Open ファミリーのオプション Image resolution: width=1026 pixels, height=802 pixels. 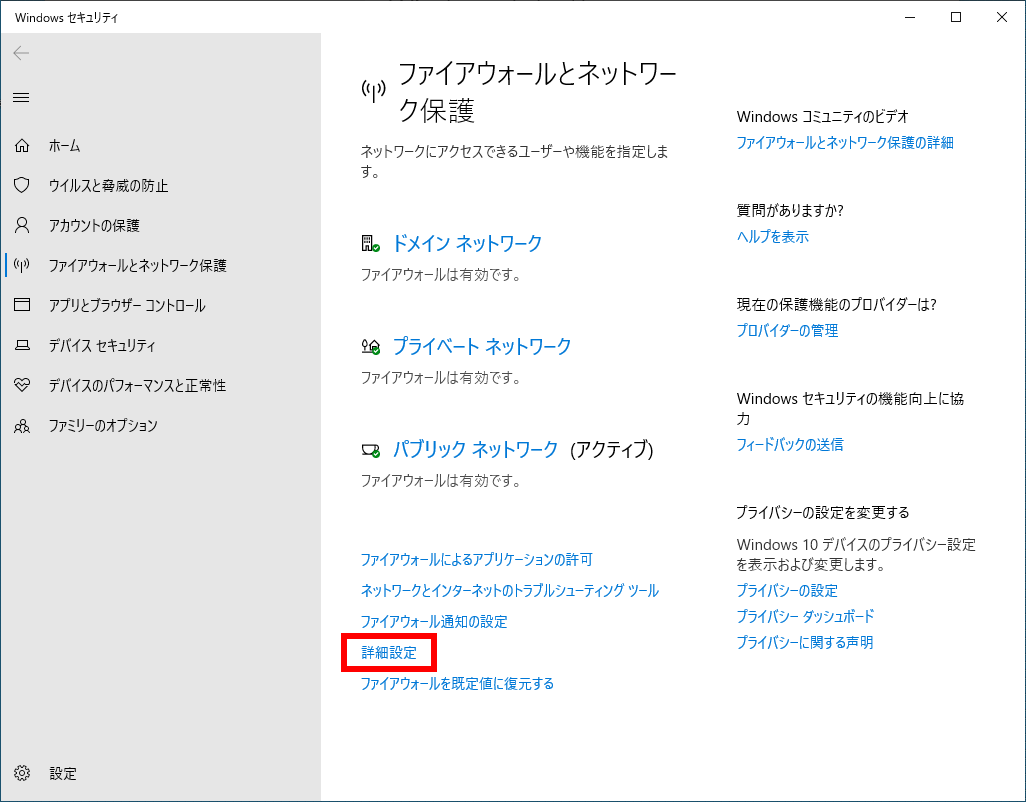[103, 426]
